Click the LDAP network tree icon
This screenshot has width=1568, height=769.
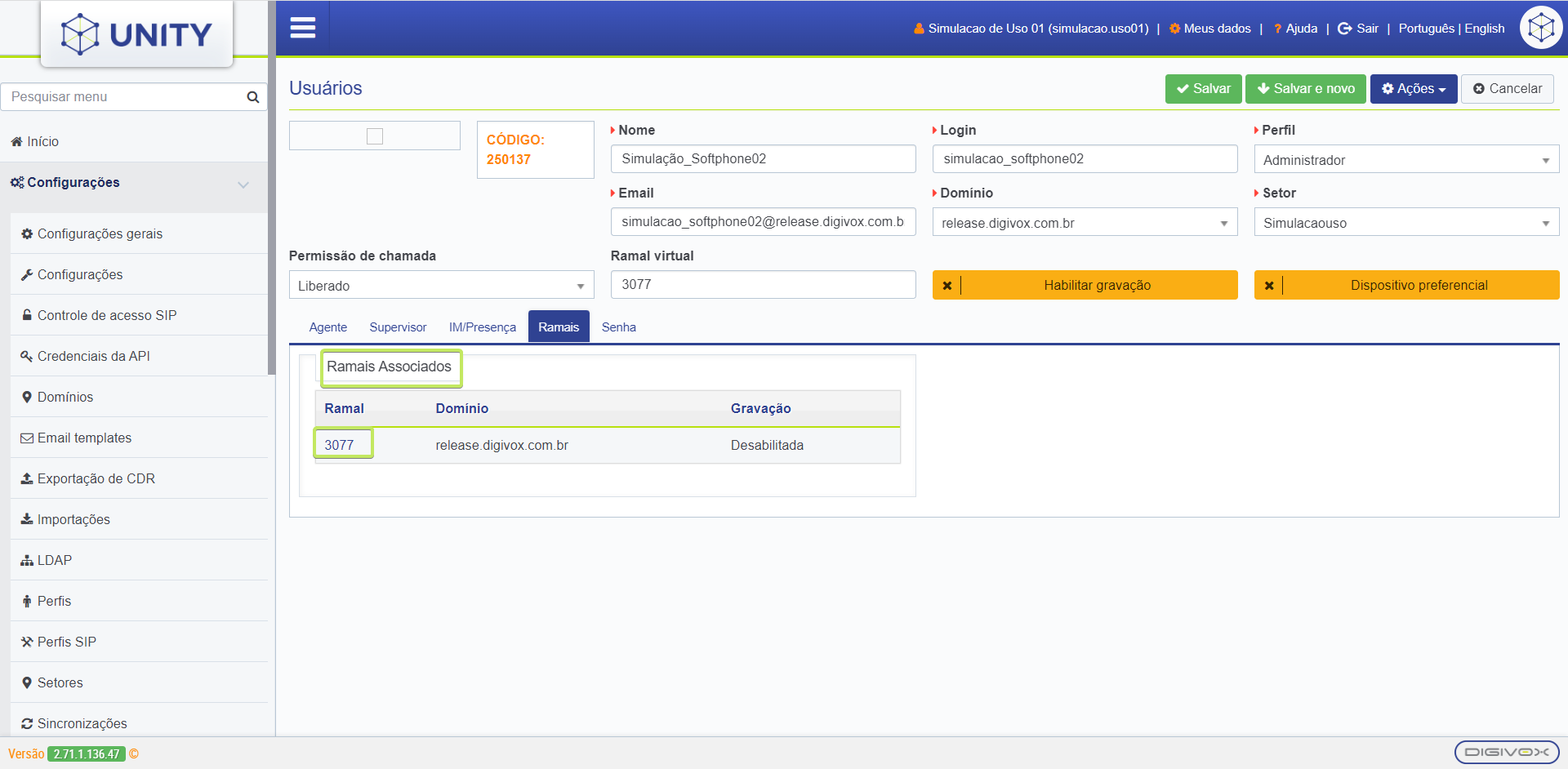tap(27, 560)
